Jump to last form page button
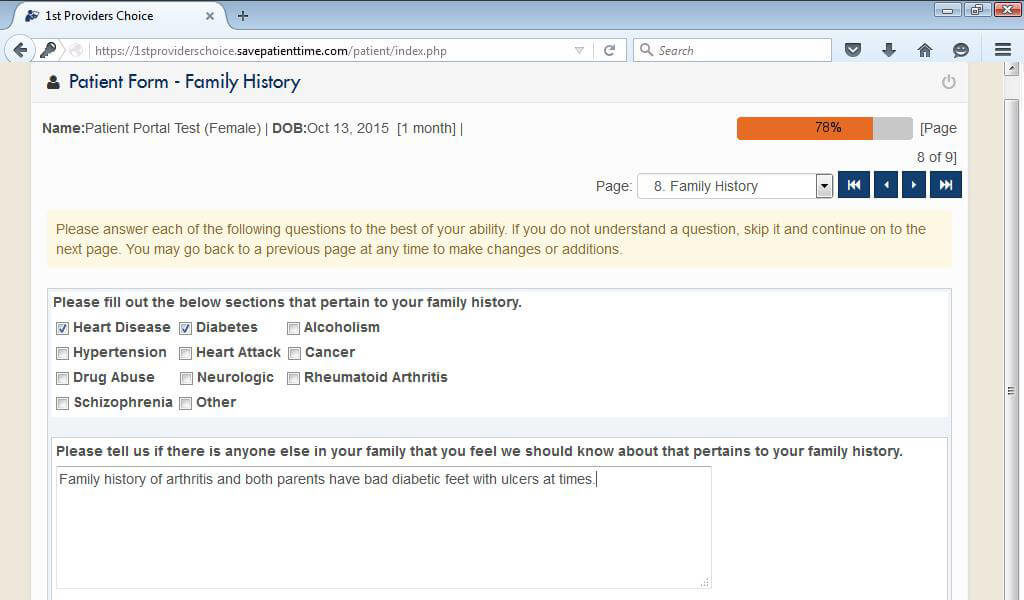Image resolution: width=1024 pixels, height=600 pixels. click(x=946, y=185)
